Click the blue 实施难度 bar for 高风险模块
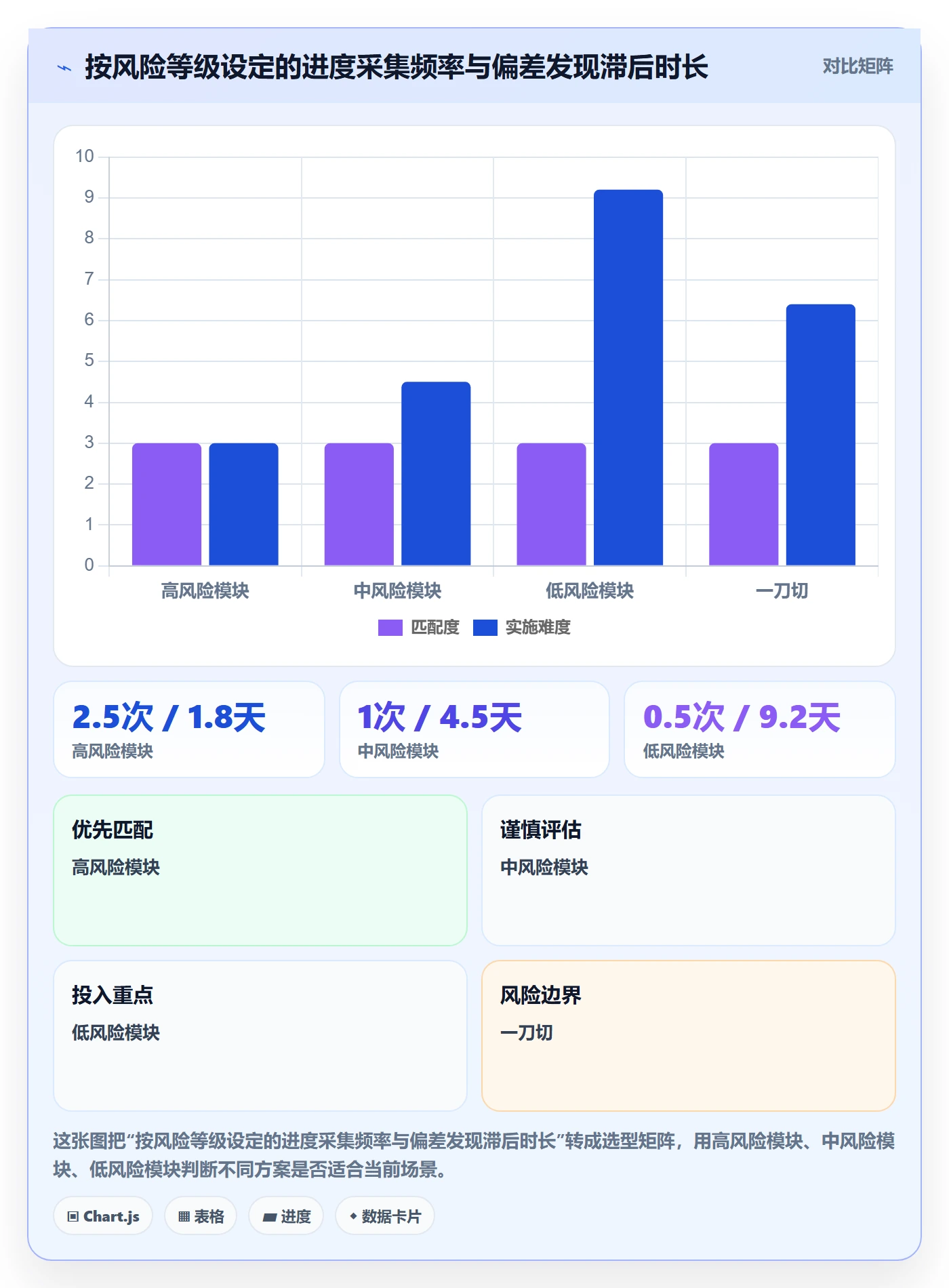 click(243, 504)
